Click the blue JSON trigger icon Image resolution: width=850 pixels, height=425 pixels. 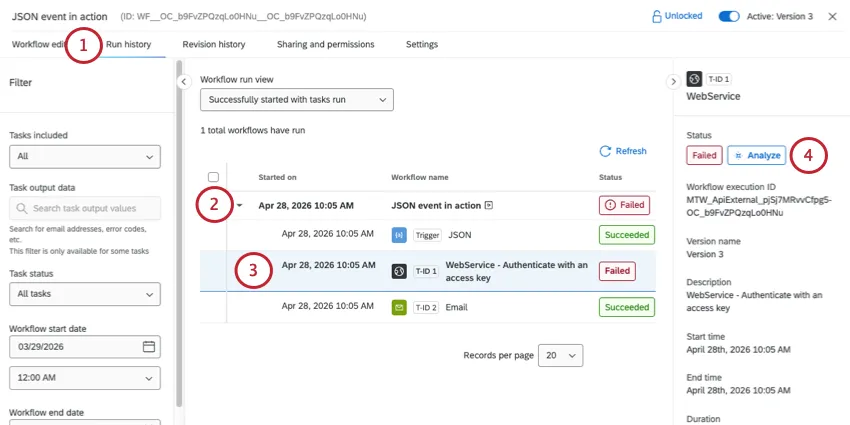point(399,235)
